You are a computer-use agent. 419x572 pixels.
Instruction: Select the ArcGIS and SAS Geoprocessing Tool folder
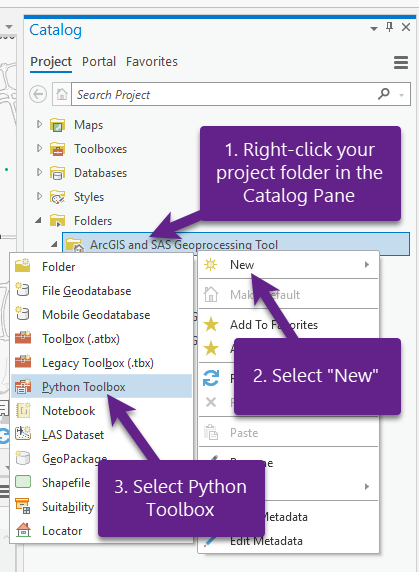click(x=236, y=244)
